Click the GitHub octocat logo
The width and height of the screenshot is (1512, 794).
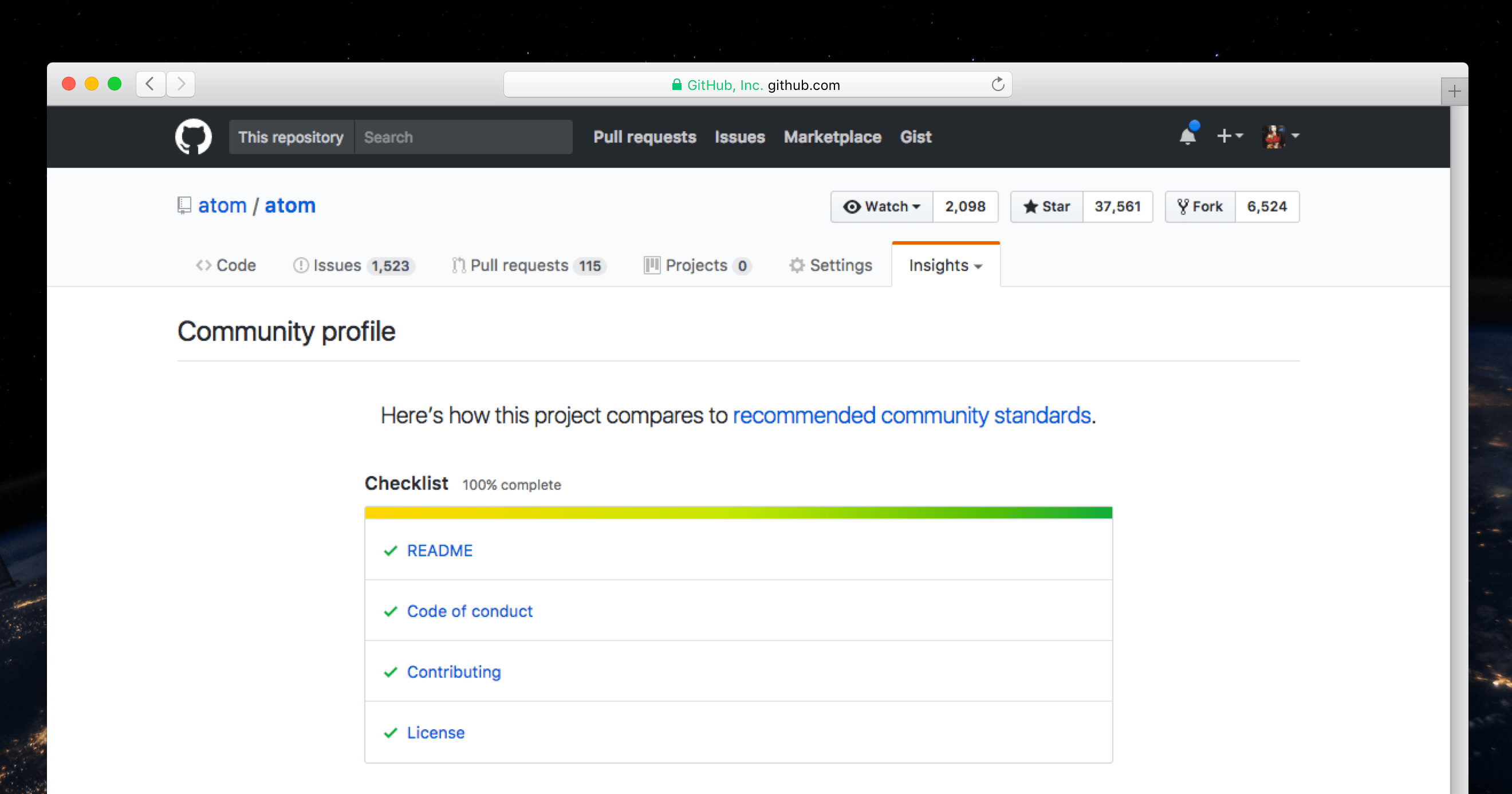click(193, 136)
